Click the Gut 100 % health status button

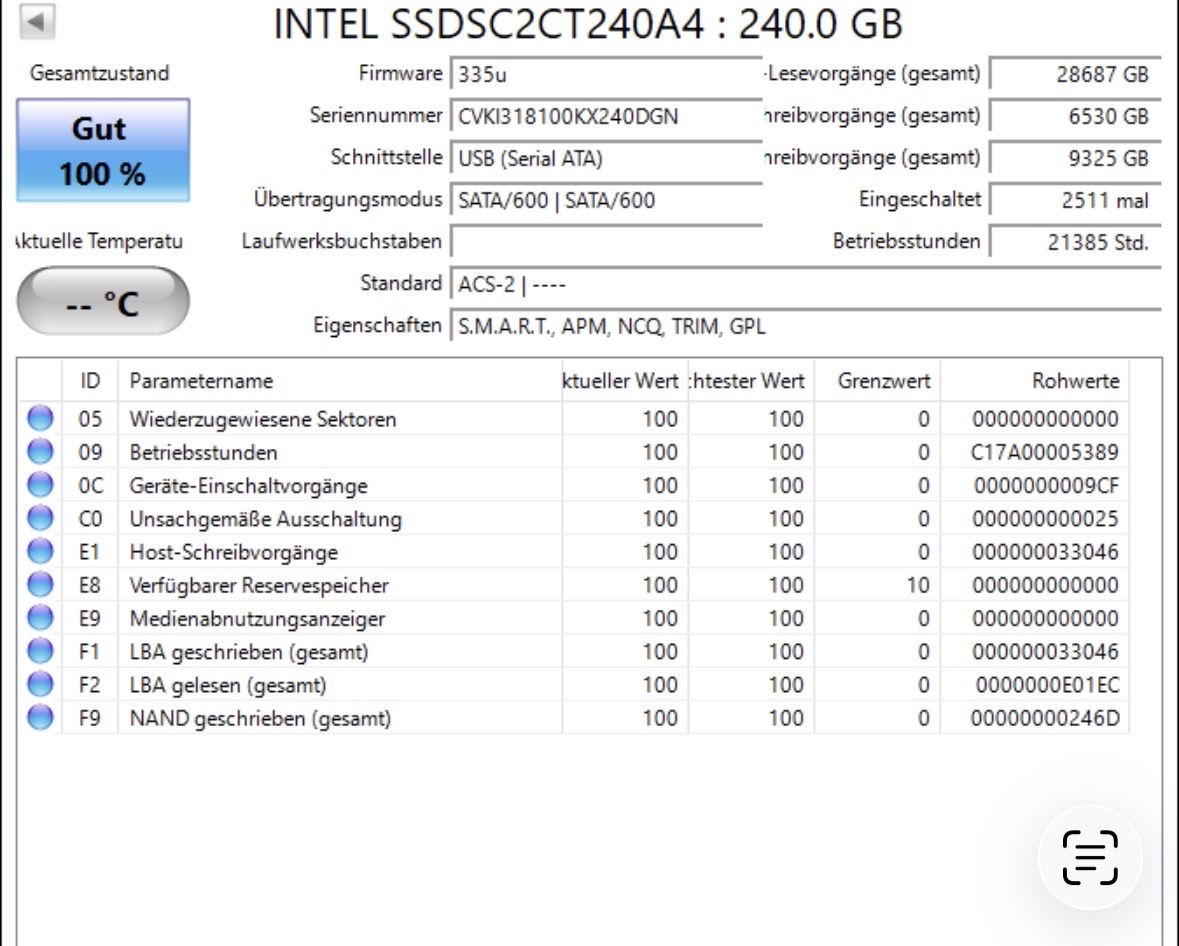click(x=103, y=150)
